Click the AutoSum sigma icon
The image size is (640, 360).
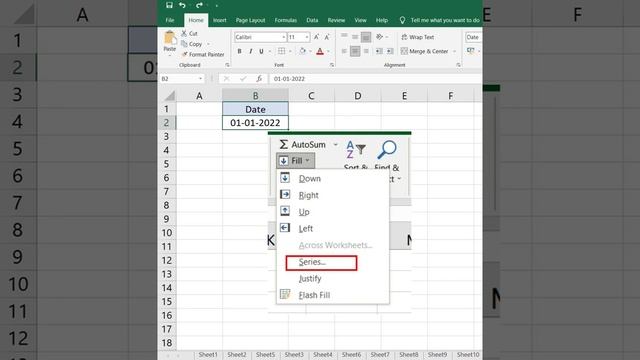284,144
